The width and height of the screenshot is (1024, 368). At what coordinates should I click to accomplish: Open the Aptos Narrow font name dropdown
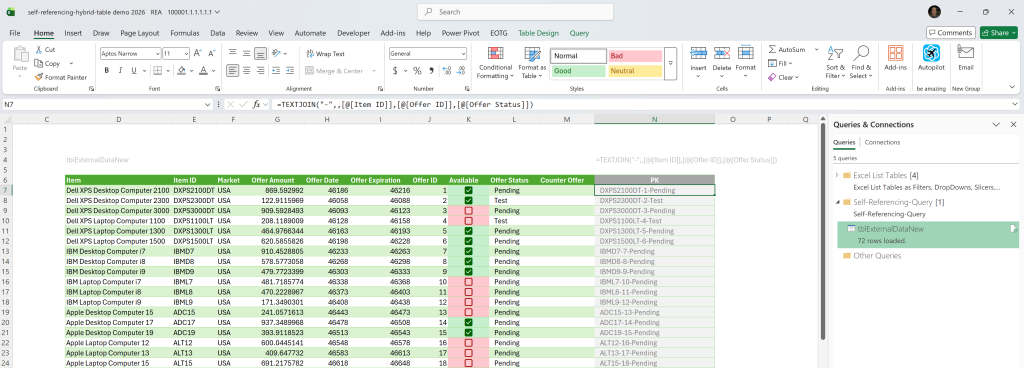(x=157, y=54)
